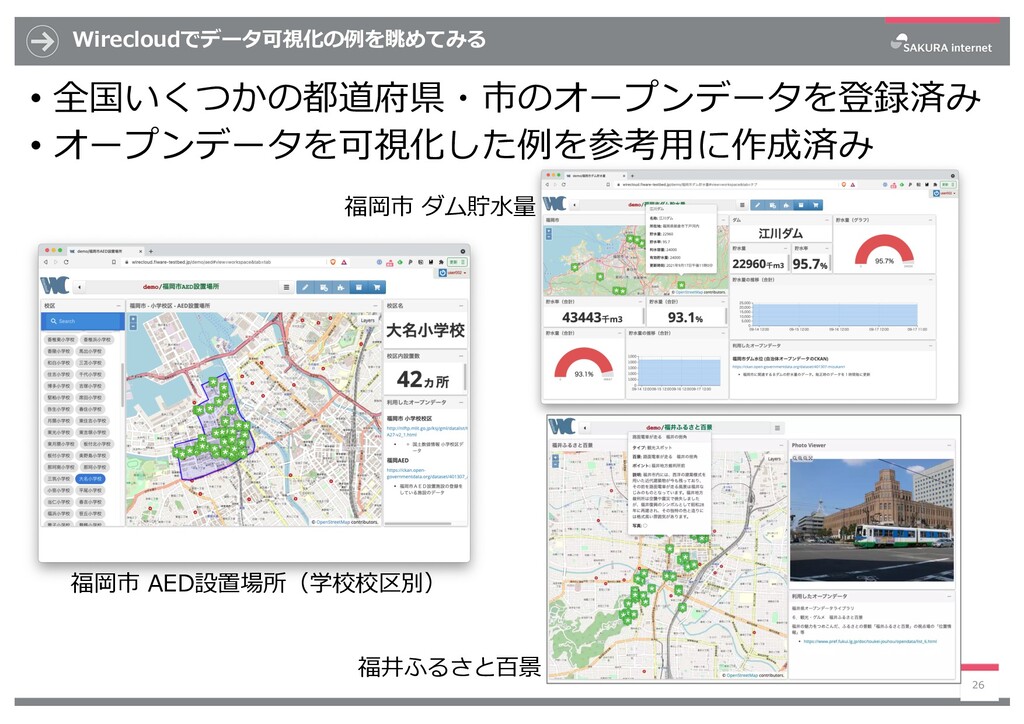
Task: Click the shopping cart icon in AED window toolbar
Action: click(377, 287)
